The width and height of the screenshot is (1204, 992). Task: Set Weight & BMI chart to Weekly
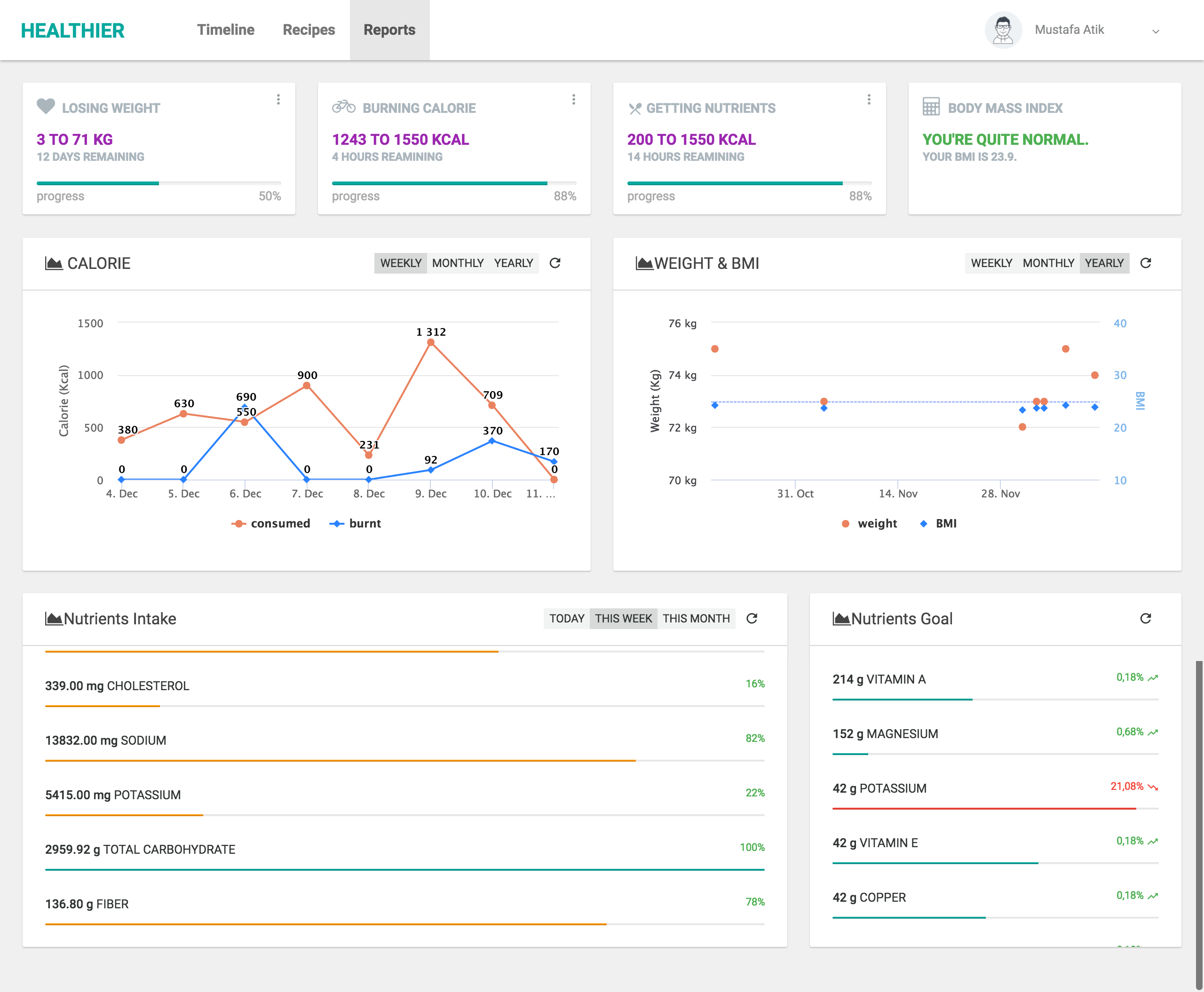point(991,263)
